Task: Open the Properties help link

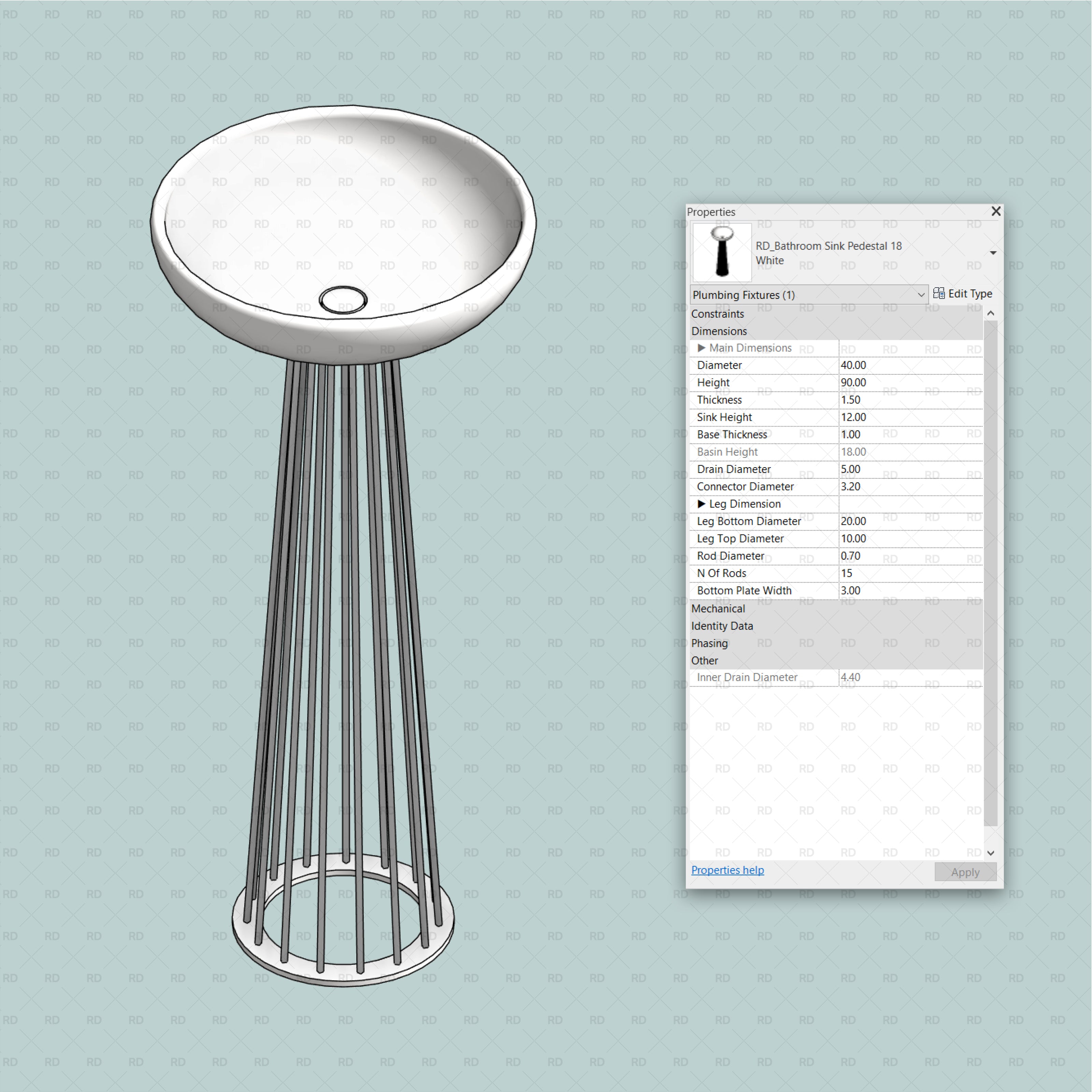Action: click(728, 870)
